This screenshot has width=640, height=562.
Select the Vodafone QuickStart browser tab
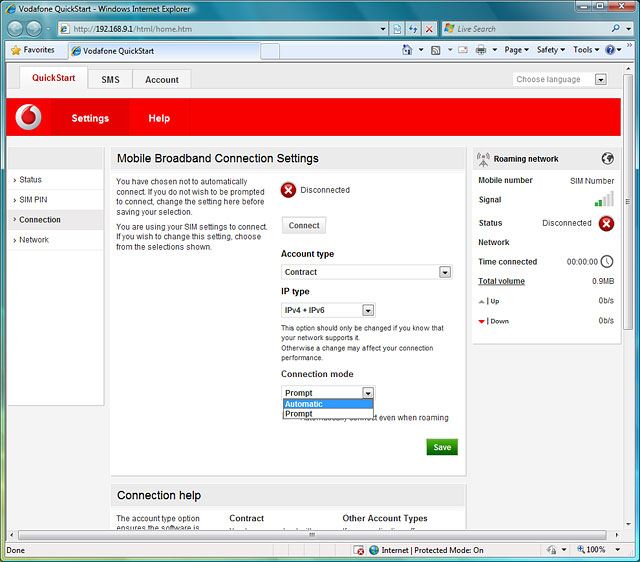pyautogui.click(x=164, y=51)
